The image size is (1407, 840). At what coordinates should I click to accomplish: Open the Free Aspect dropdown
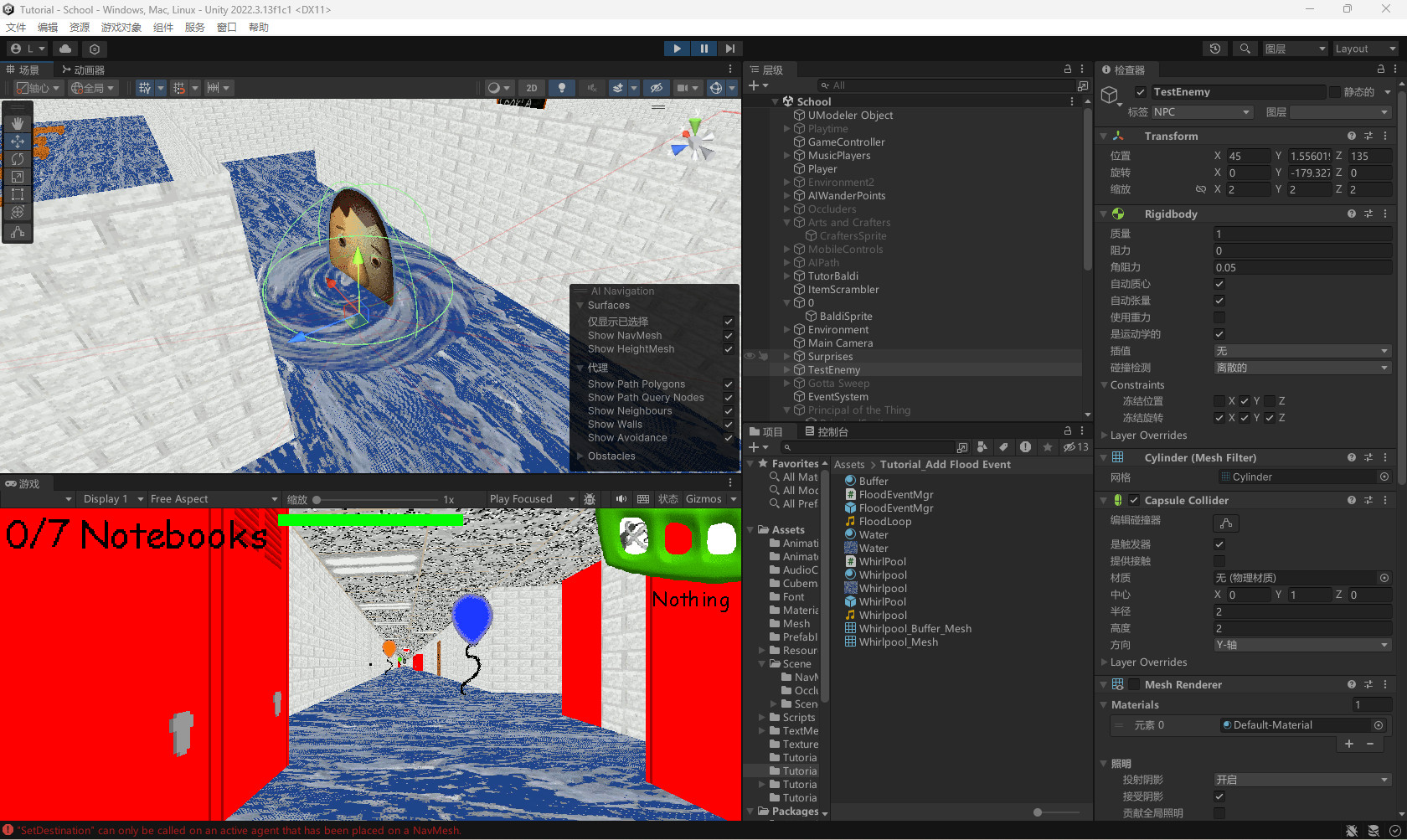214,499
